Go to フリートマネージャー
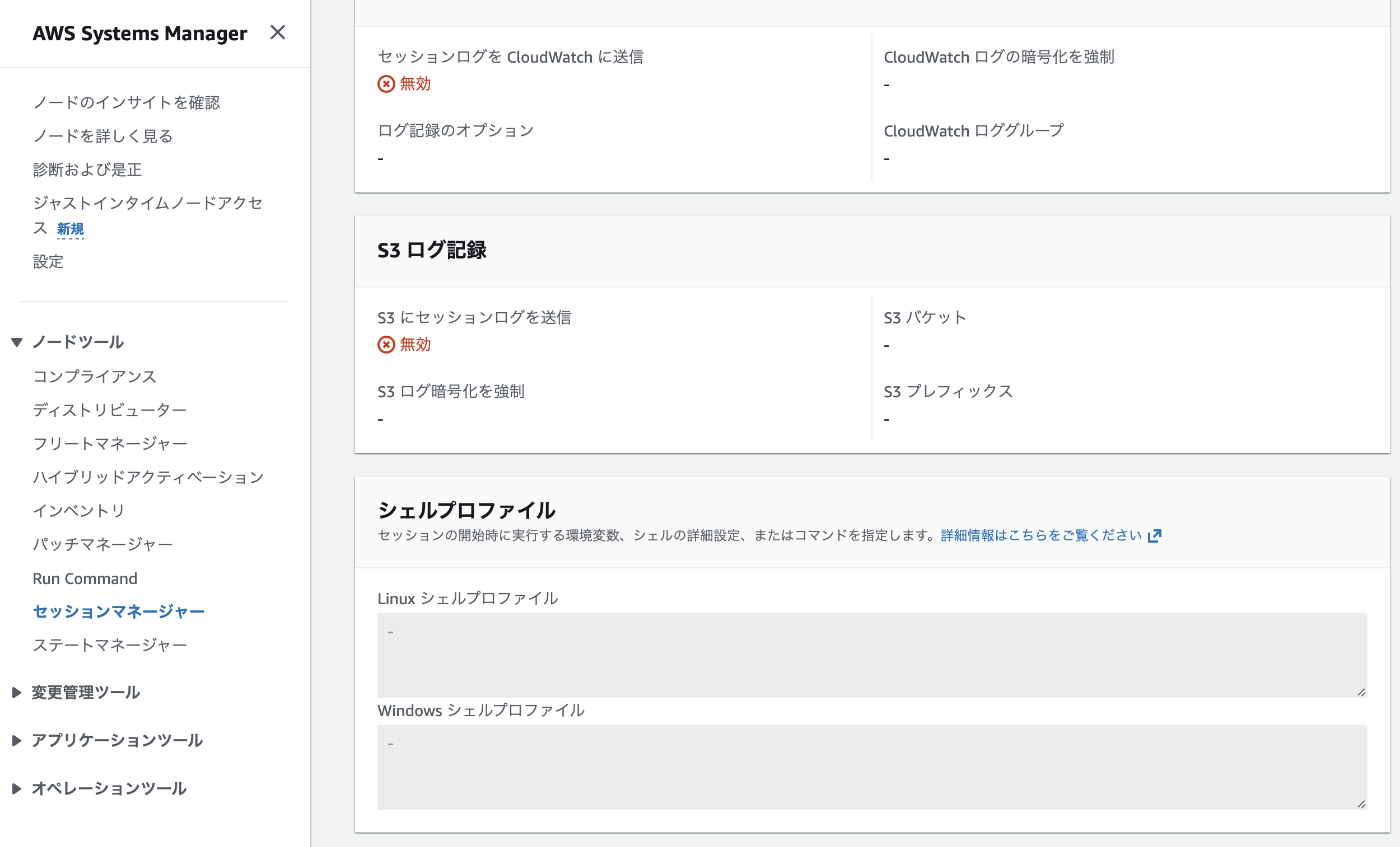1400x847 pixels. 110,443
